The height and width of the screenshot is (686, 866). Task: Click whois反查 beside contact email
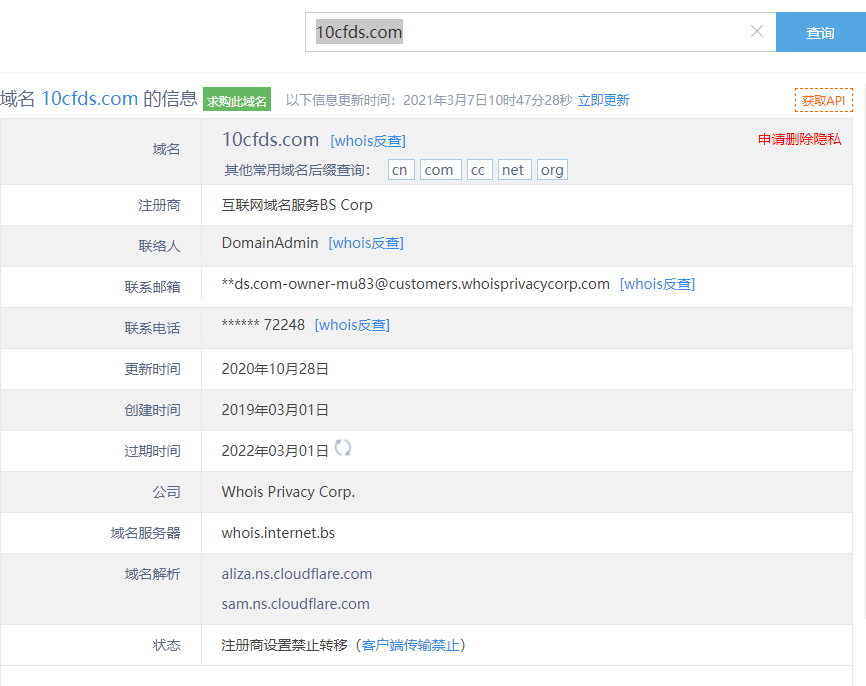(x=657, y=284)
